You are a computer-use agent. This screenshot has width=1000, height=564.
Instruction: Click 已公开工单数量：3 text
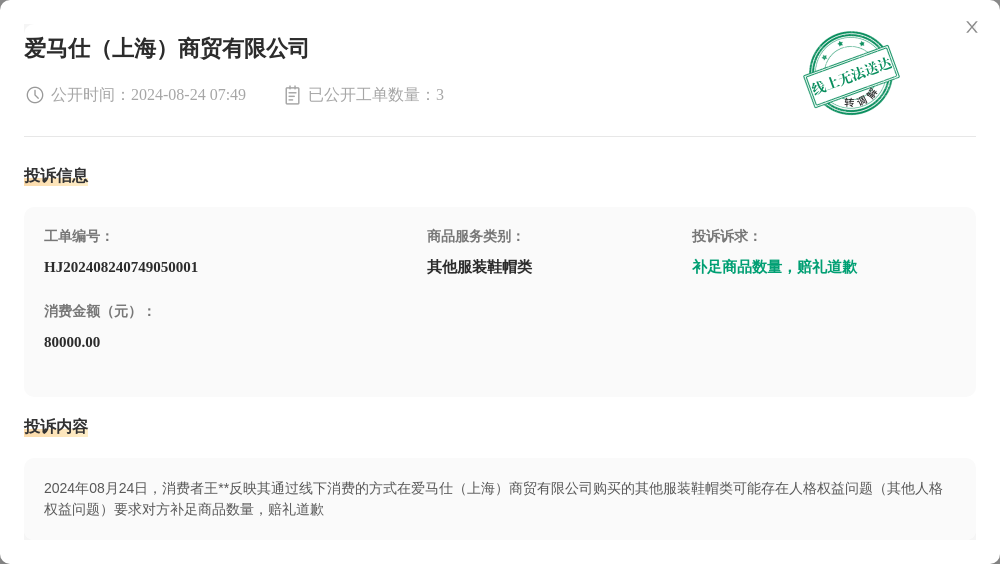pos(376,95)
